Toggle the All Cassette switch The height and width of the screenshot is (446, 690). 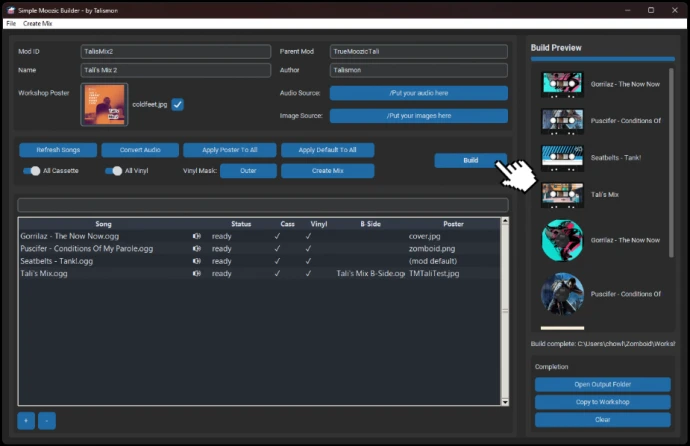(32, 171)
